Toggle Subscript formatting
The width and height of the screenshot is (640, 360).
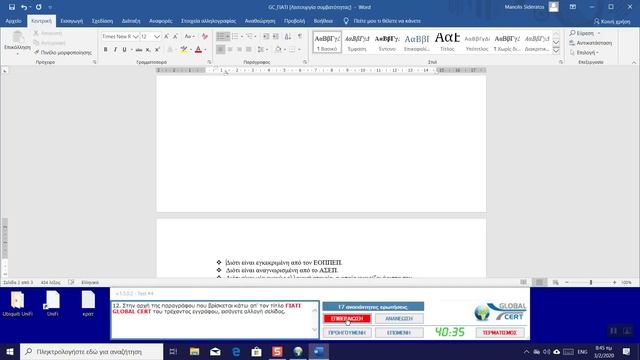click(148, 49)
